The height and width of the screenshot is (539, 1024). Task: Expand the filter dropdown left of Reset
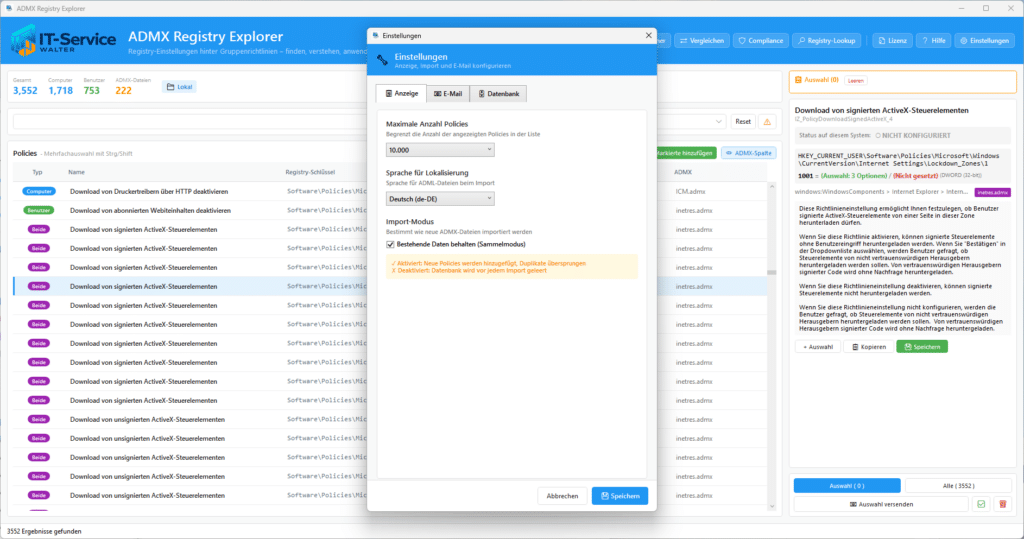718,122
